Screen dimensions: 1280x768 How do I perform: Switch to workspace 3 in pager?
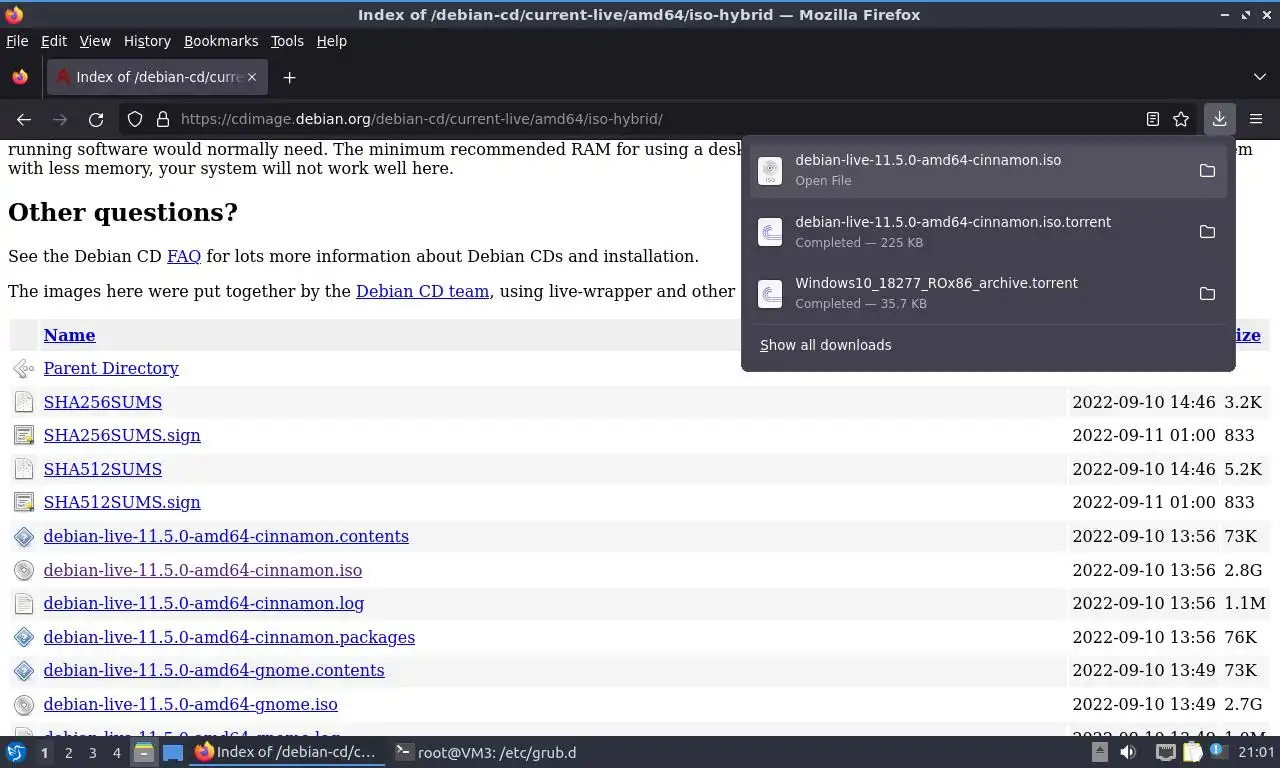click(x=92, y=753)
